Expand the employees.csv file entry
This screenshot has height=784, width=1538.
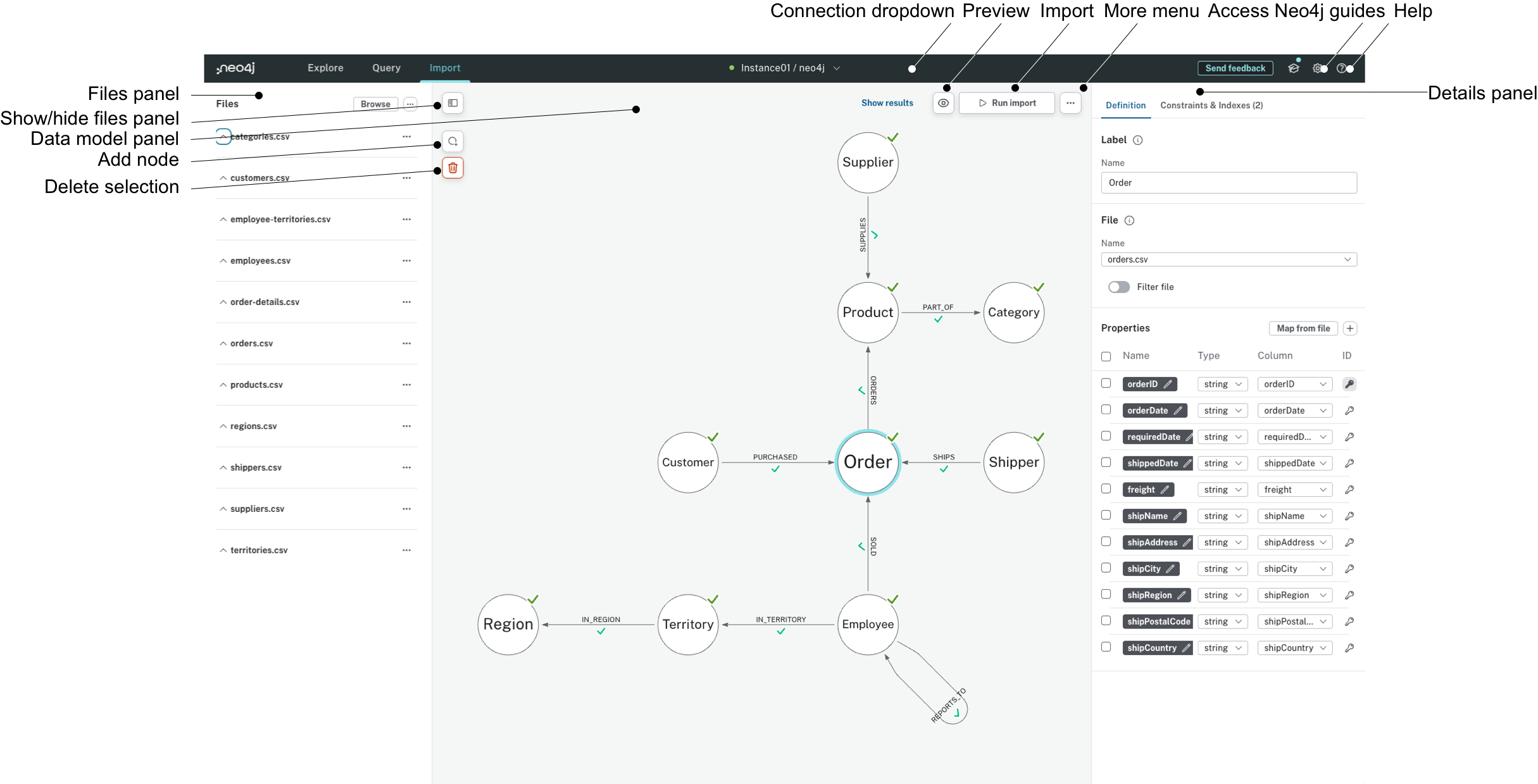click(x=222, y=261)
